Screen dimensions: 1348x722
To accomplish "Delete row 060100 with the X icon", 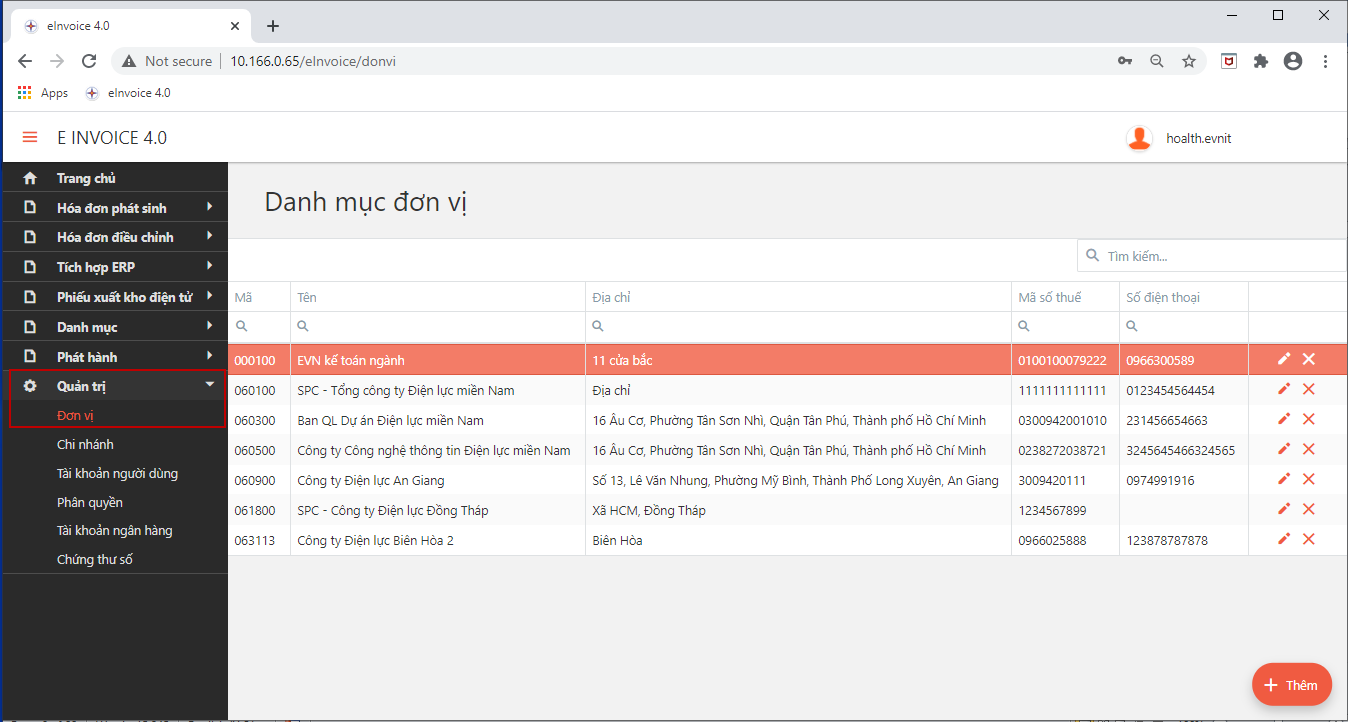I will coord(1309,389).
